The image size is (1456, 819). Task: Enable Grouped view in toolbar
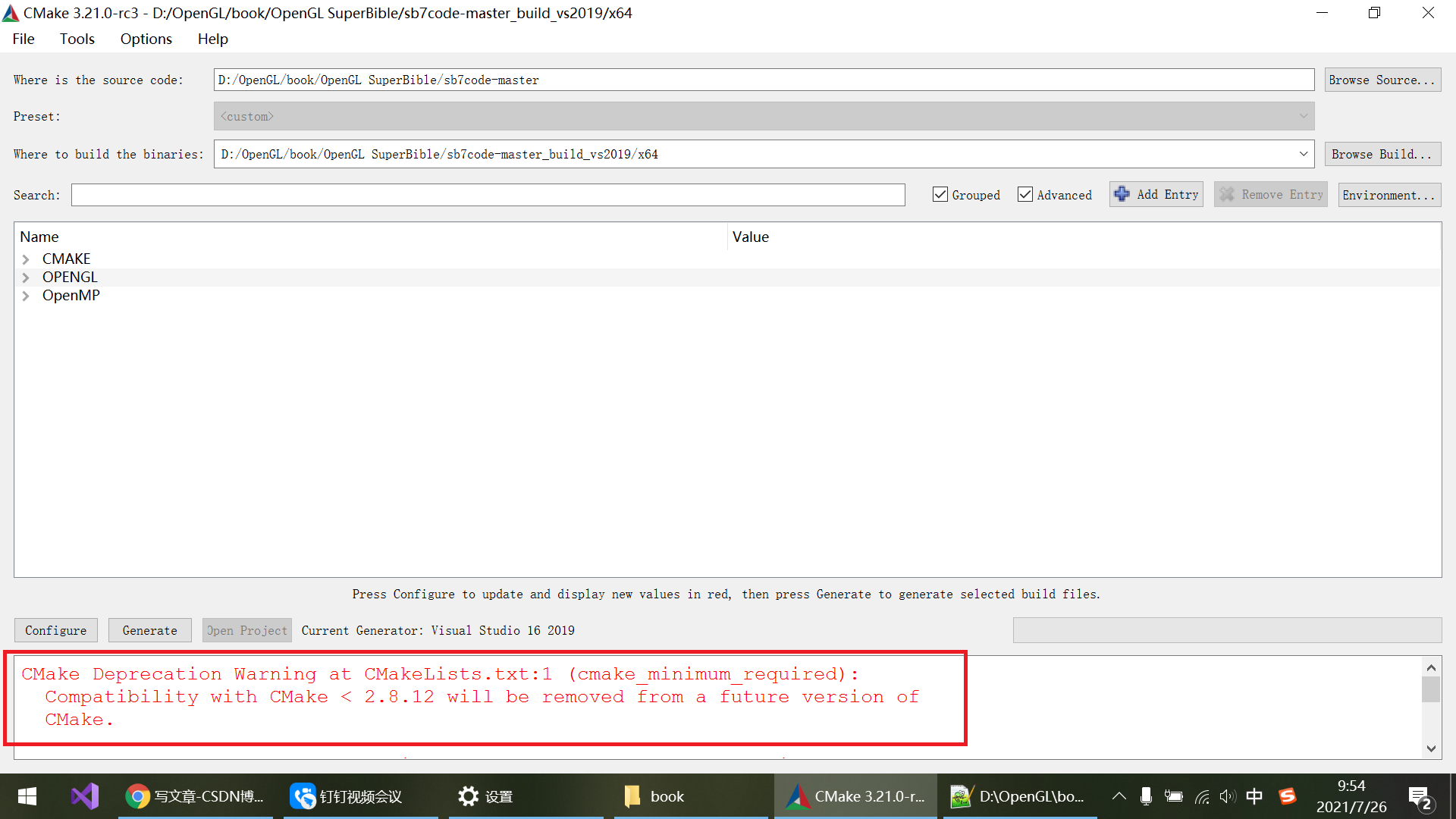[940, 195]
